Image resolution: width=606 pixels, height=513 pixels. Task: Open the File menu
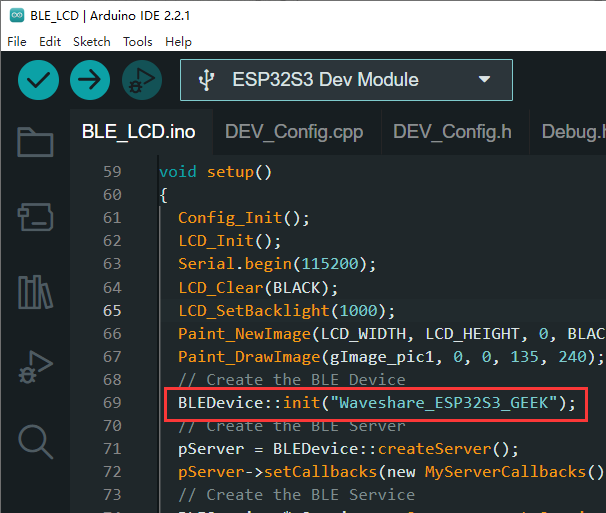point(17,42)
